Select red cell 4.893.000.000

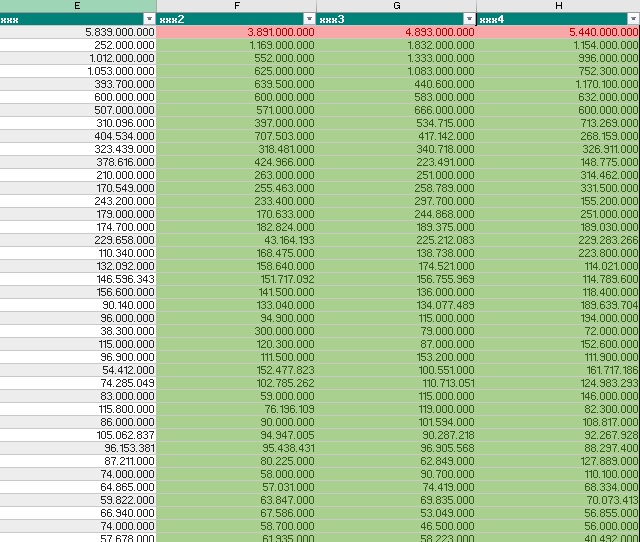(396, 32)
